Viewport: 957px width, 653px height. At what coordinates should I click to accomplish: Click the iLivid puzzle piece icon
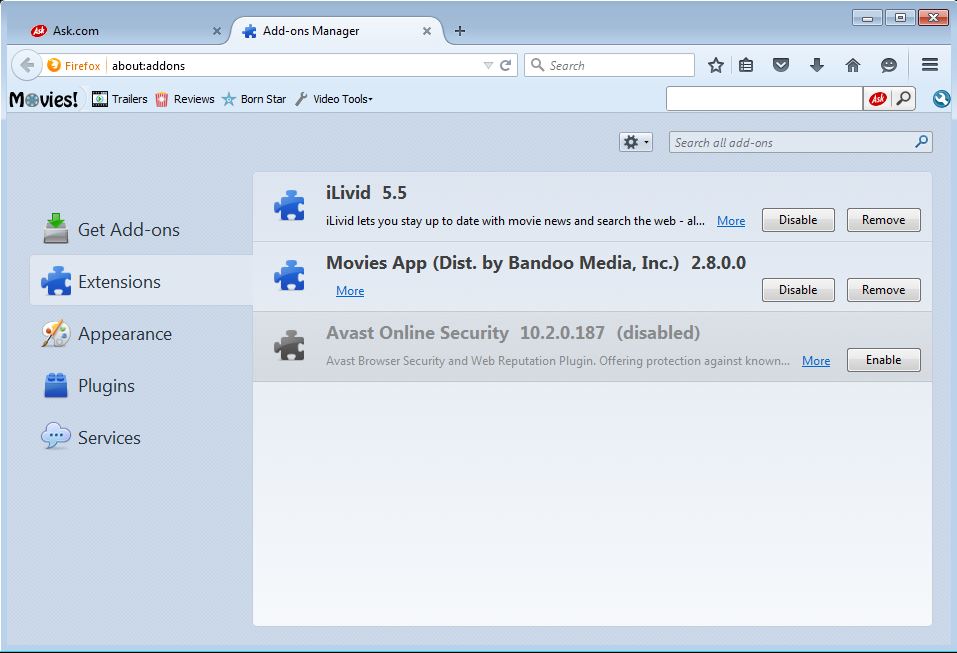click(289, 205)
